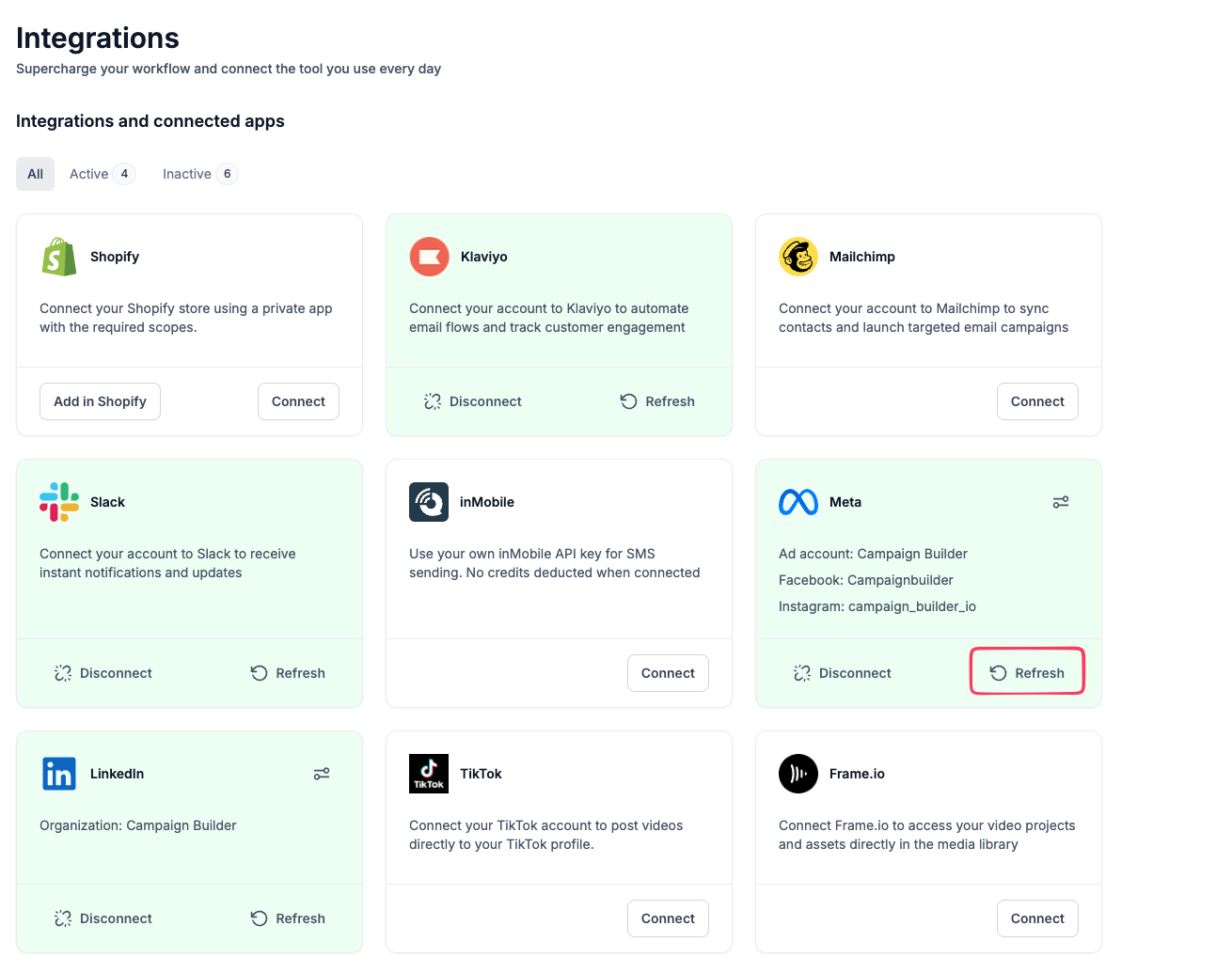This screenshot has height=973, width=1232.
Task: Click 'Ad account: Campaign Builder' text
Action: point(873,554)
